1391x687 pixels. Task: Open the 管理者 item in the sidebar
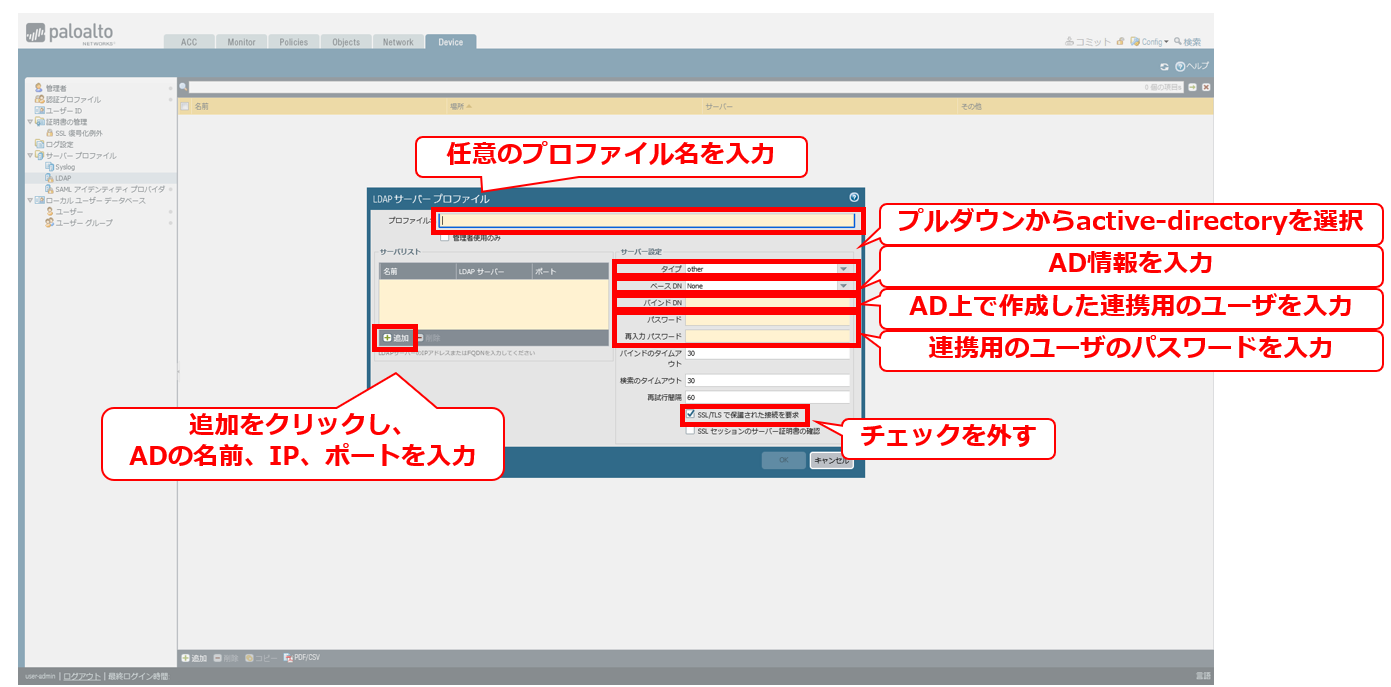(56, 88)
